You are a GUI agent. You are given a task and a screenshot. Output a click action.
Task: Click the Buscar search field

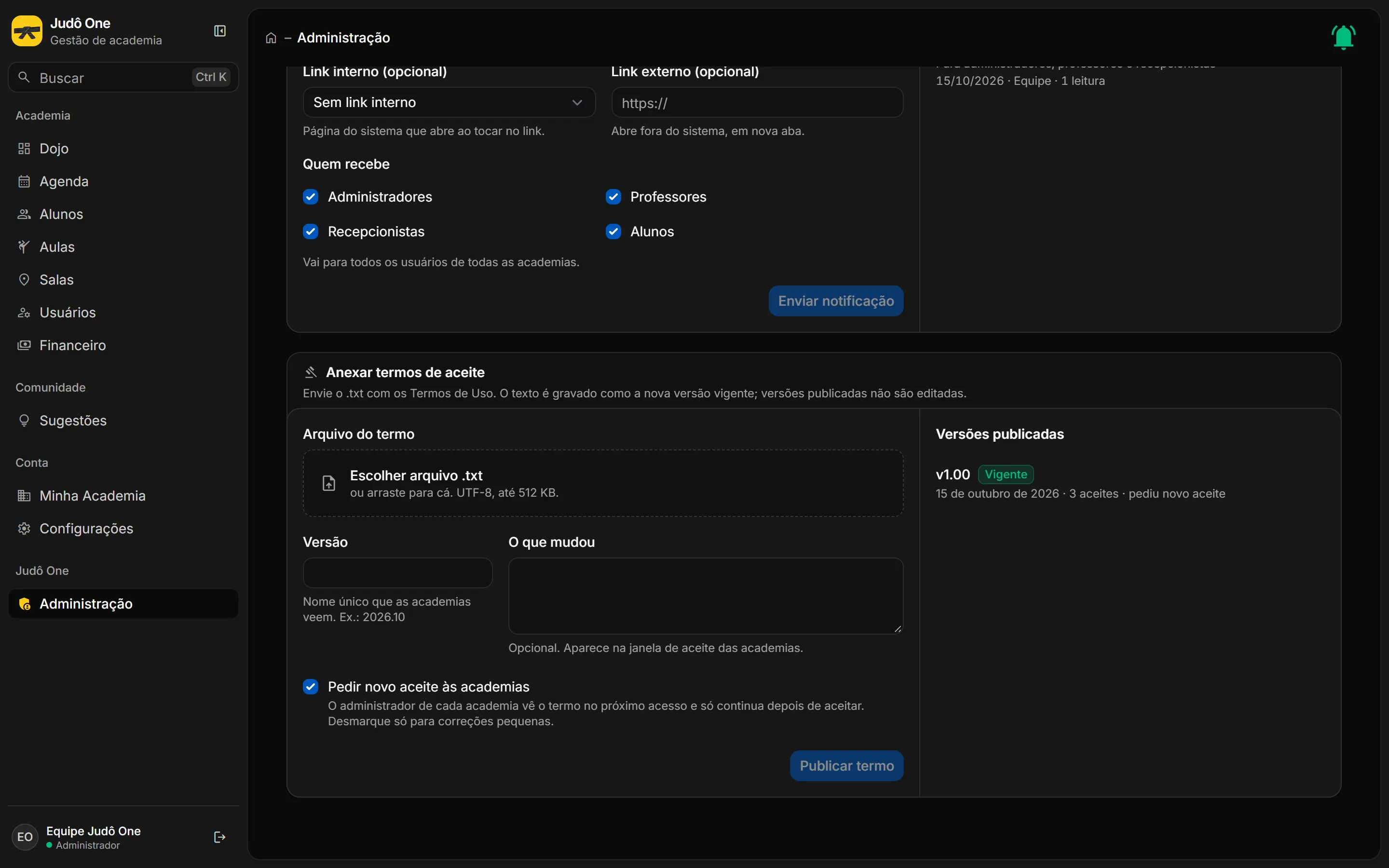click(x=123, y=77)
